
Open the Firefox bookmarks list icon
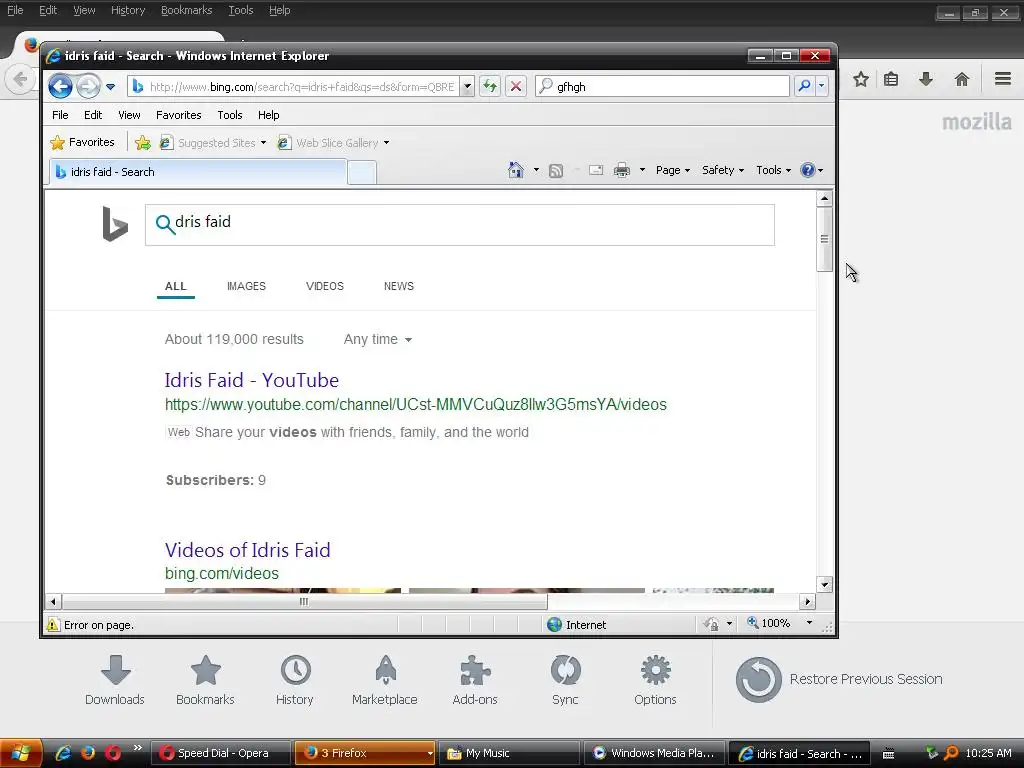tap(891, 80)
